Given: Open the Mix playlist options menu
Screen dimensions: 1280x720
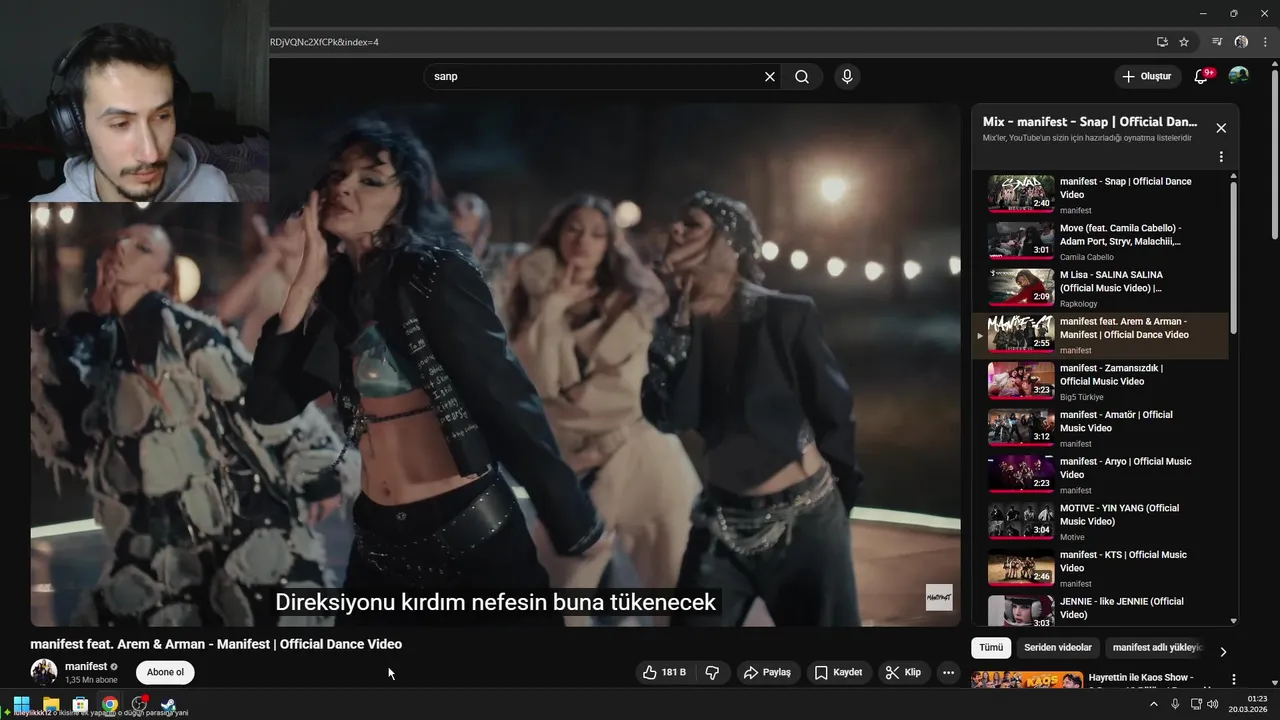Looking at the screenshot, I should (1221, 157).
